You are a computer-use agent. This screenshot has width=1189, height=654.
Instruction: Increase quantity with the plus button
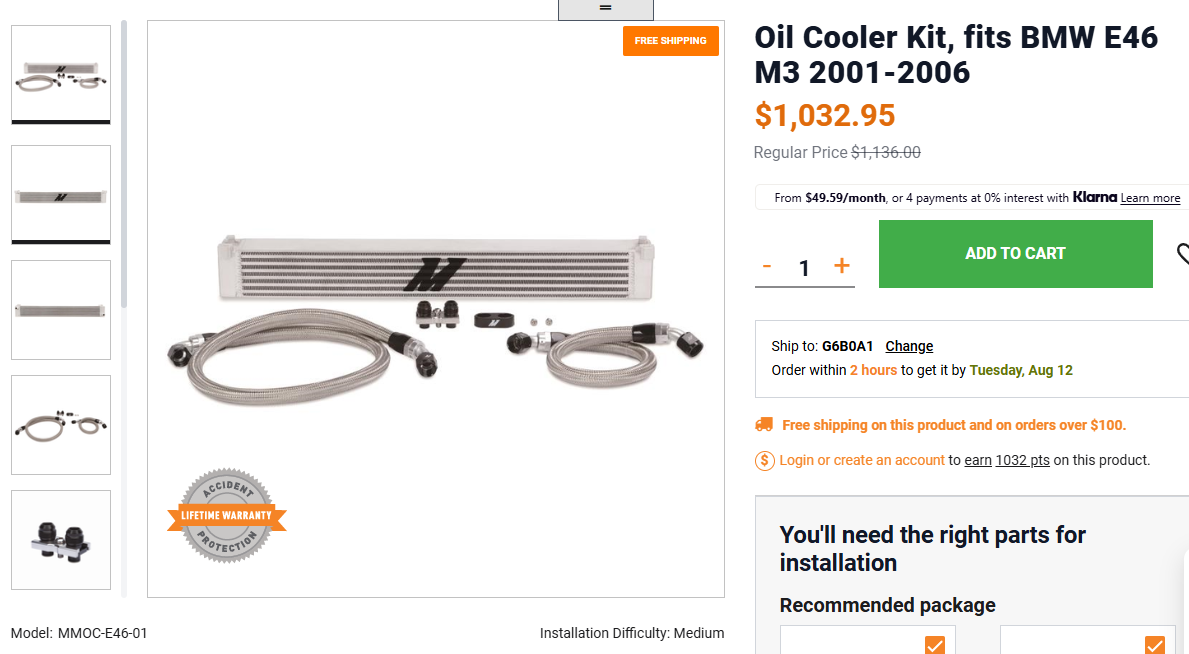(842, 265)
